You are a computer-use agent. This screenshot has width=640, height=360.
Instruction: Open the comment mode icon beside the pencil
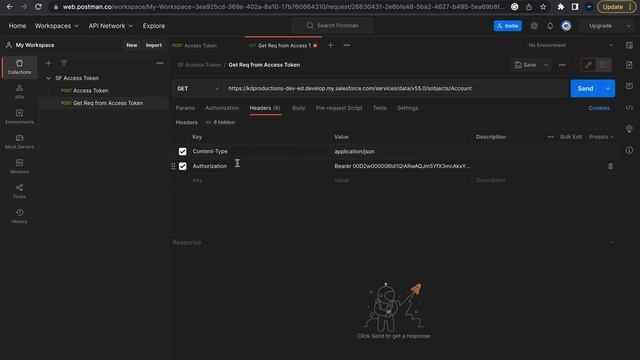click(x=603, y=65)
